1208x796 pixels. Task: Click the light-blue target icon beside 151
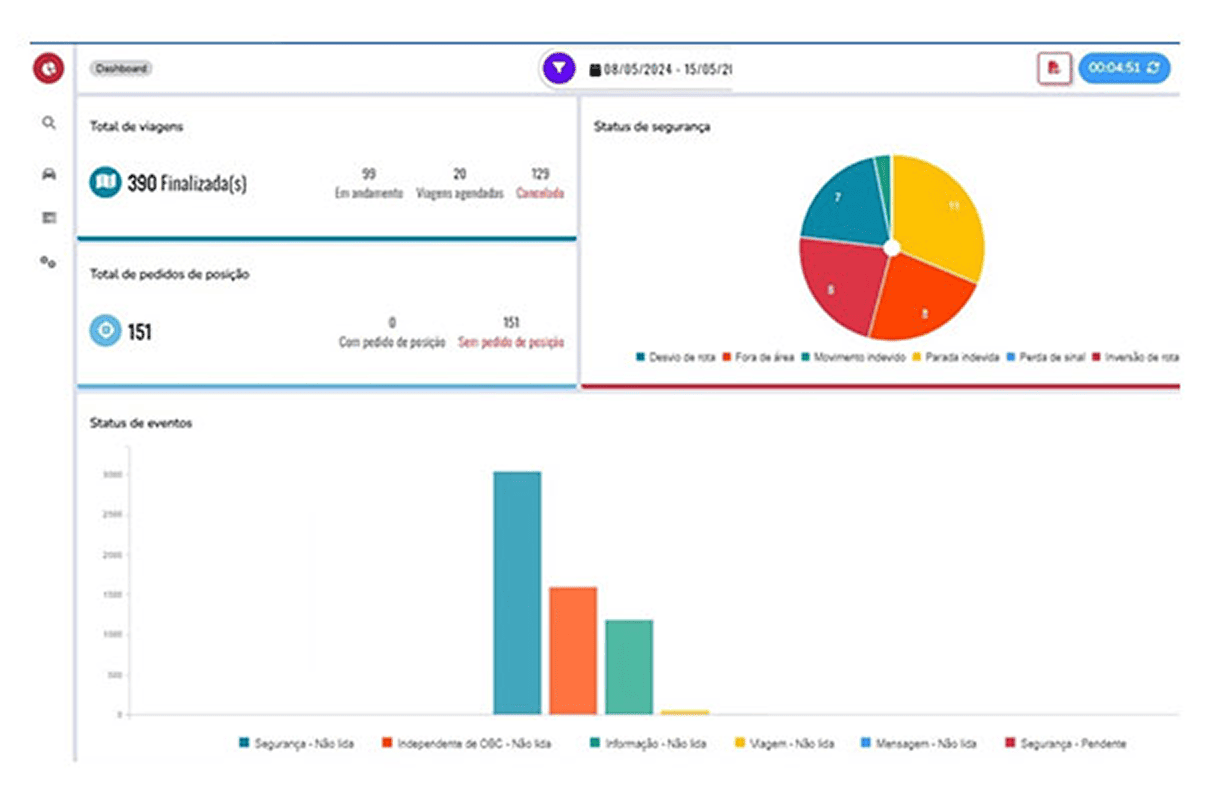105,331
